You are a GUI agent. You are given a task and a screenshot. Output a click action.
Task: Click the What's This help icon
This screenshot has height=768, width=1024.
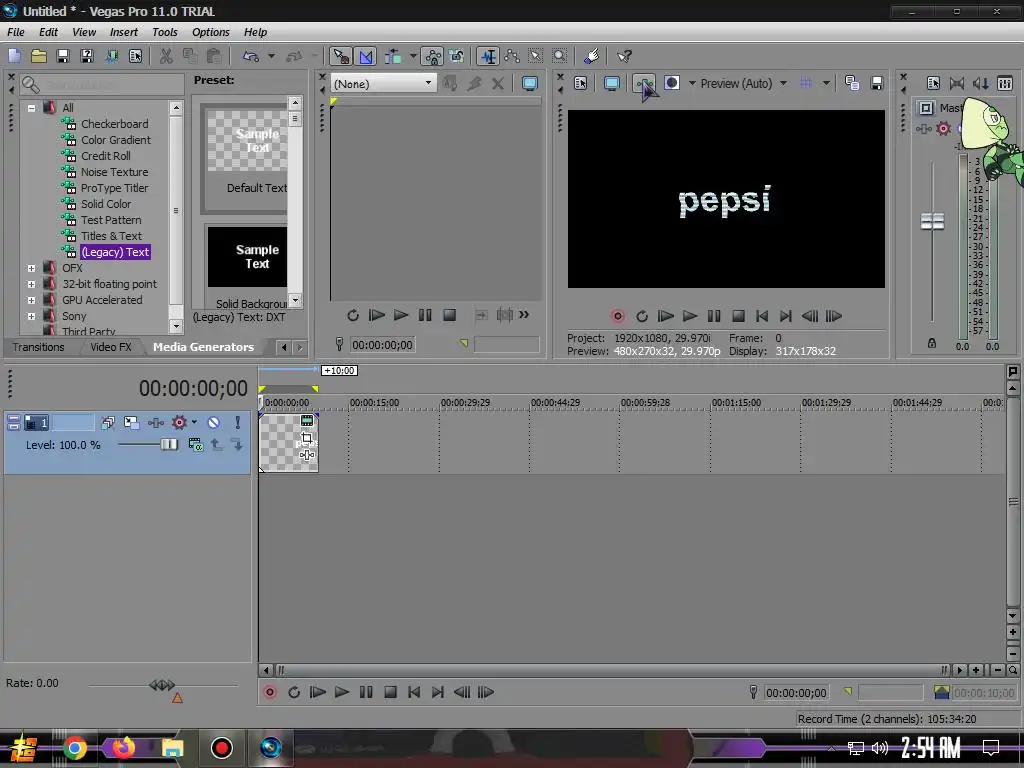click(x=624, y=56)
